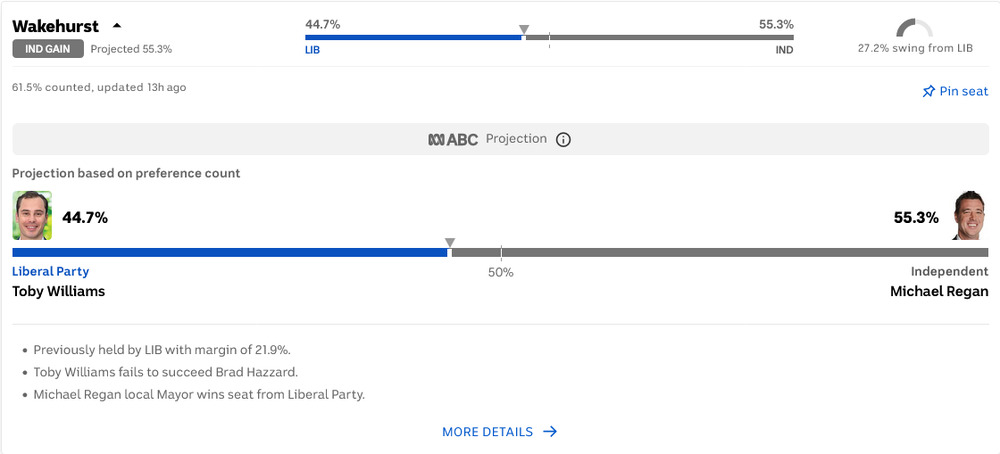Click the triangle marker on the large bar
This screenshot has width=1000, height=454.
click(450, 242)
